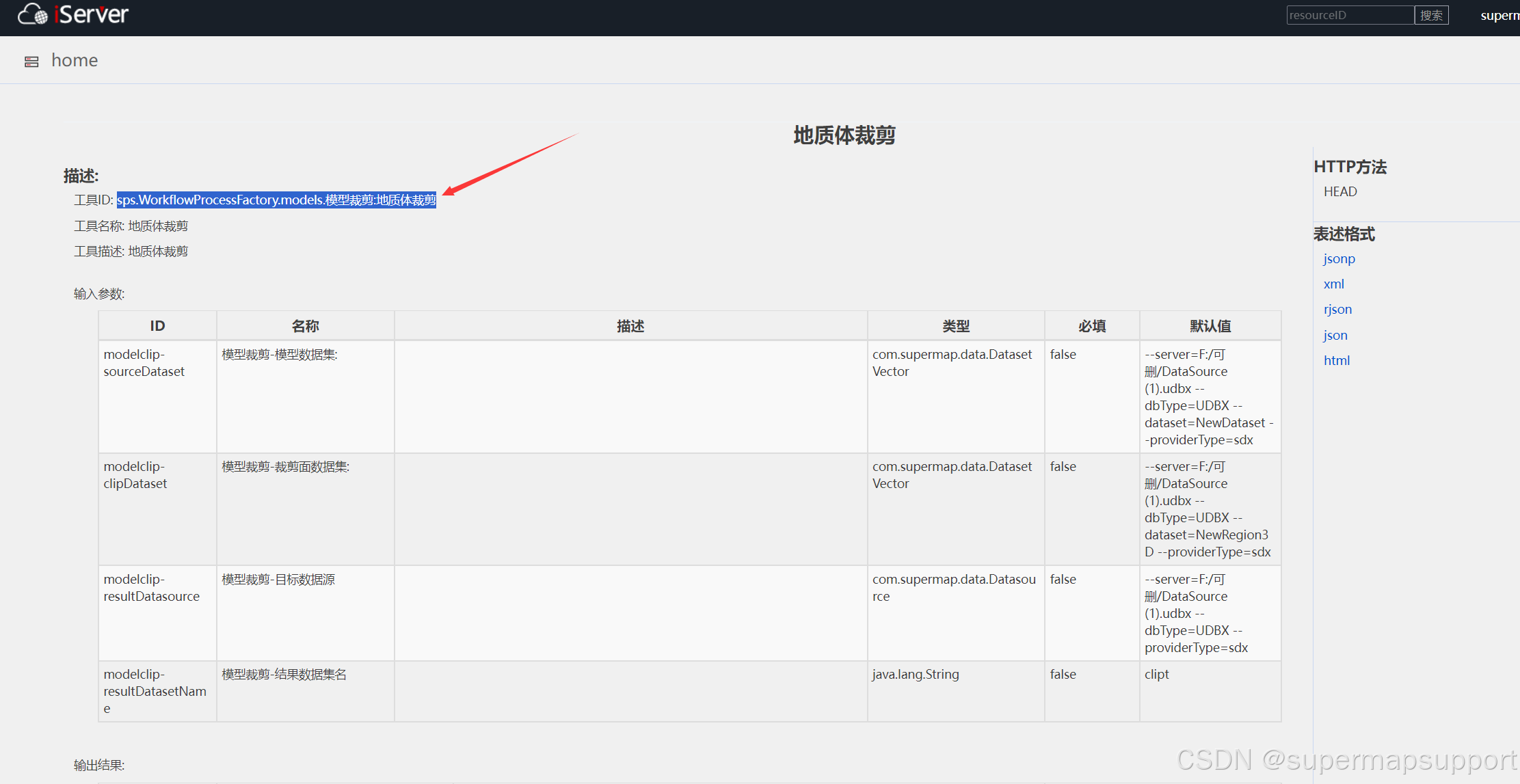This screenshot has height=784, width=1520.
Task: Click the 地质体裁剪 page title
Action: pos(844,135)
